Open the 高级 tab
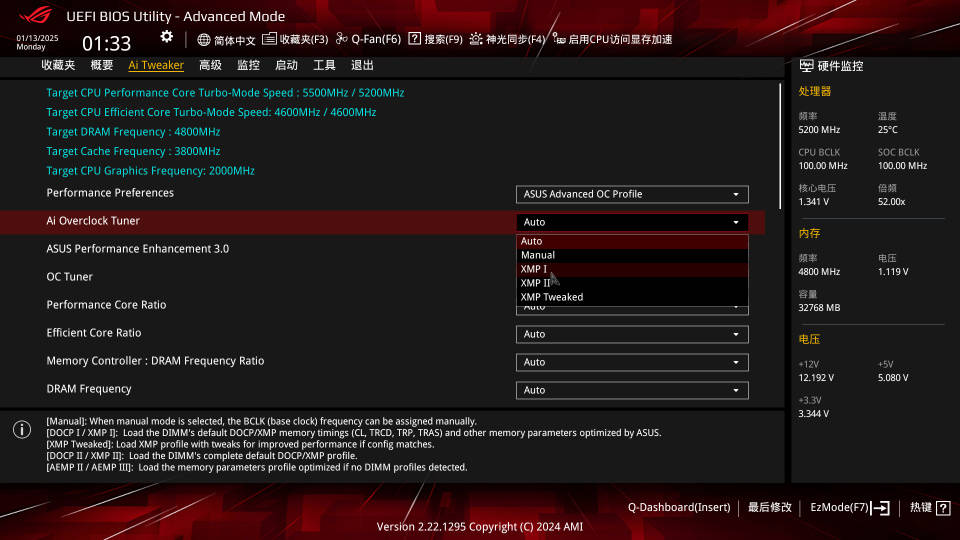Viewport: 960px width, 540px height. coord(211,65)
